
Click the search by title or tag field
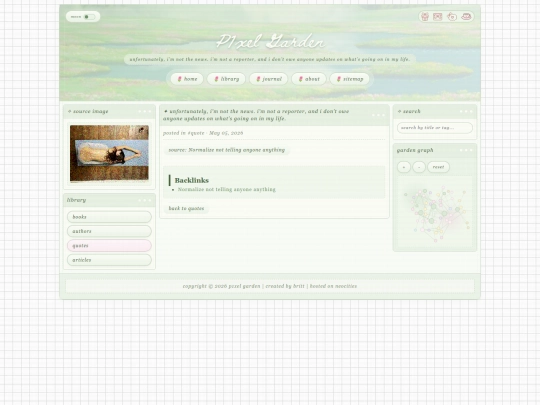[x=435, y=128]
